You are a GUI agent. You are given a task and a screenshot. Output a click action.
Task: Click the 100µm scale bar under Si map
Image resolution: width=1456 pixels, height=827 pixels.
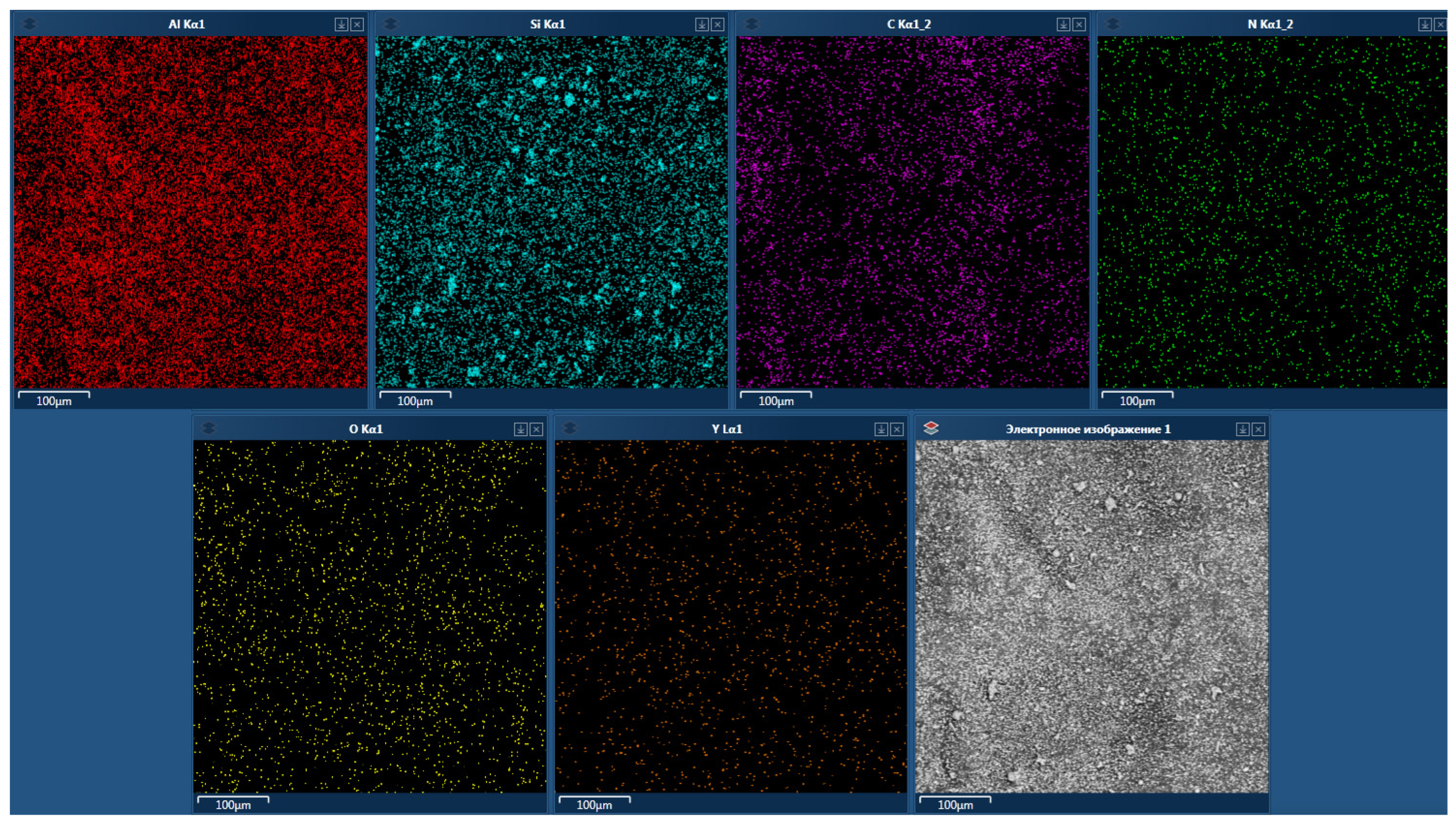pos(415,398)
